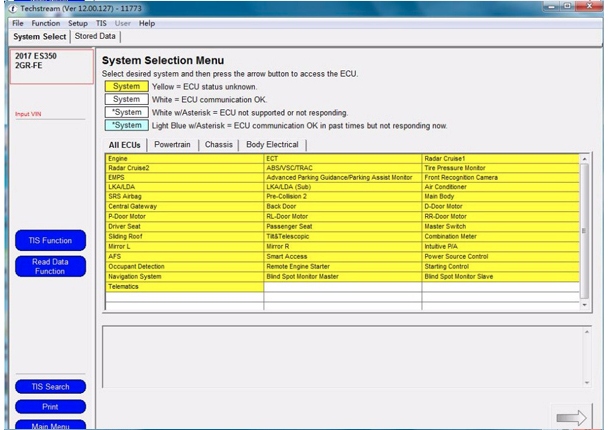This screenshot has width=614, height=430.
Task: Select the Sliding Roof system
Action: click(184, 237)
